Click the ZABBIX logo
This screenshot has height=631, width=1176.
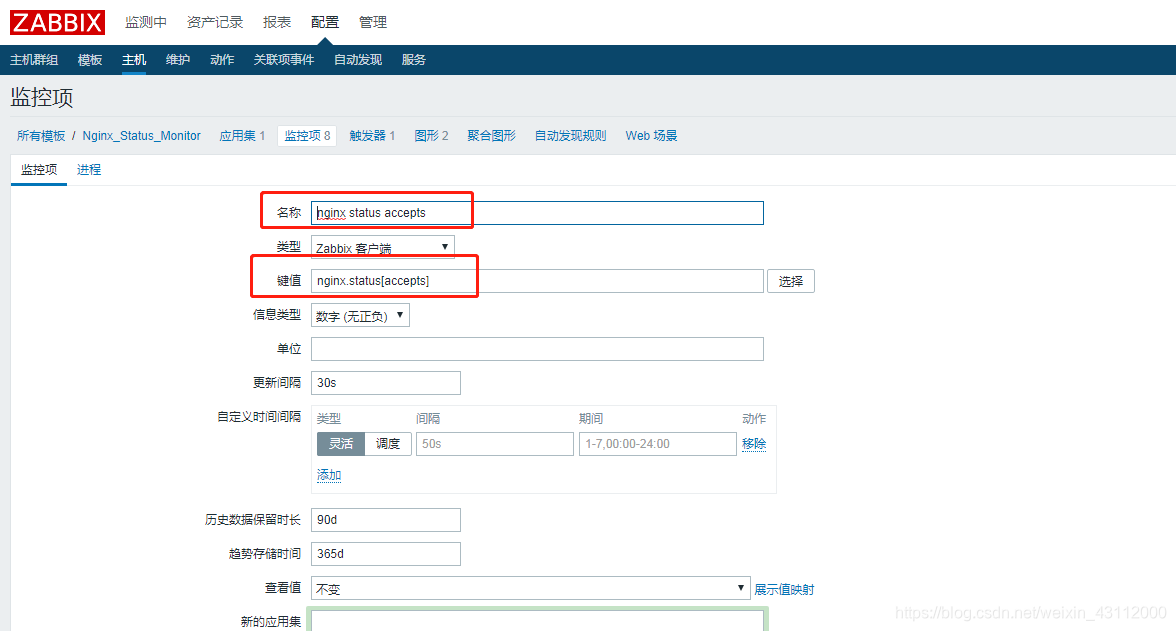[57, 23]
